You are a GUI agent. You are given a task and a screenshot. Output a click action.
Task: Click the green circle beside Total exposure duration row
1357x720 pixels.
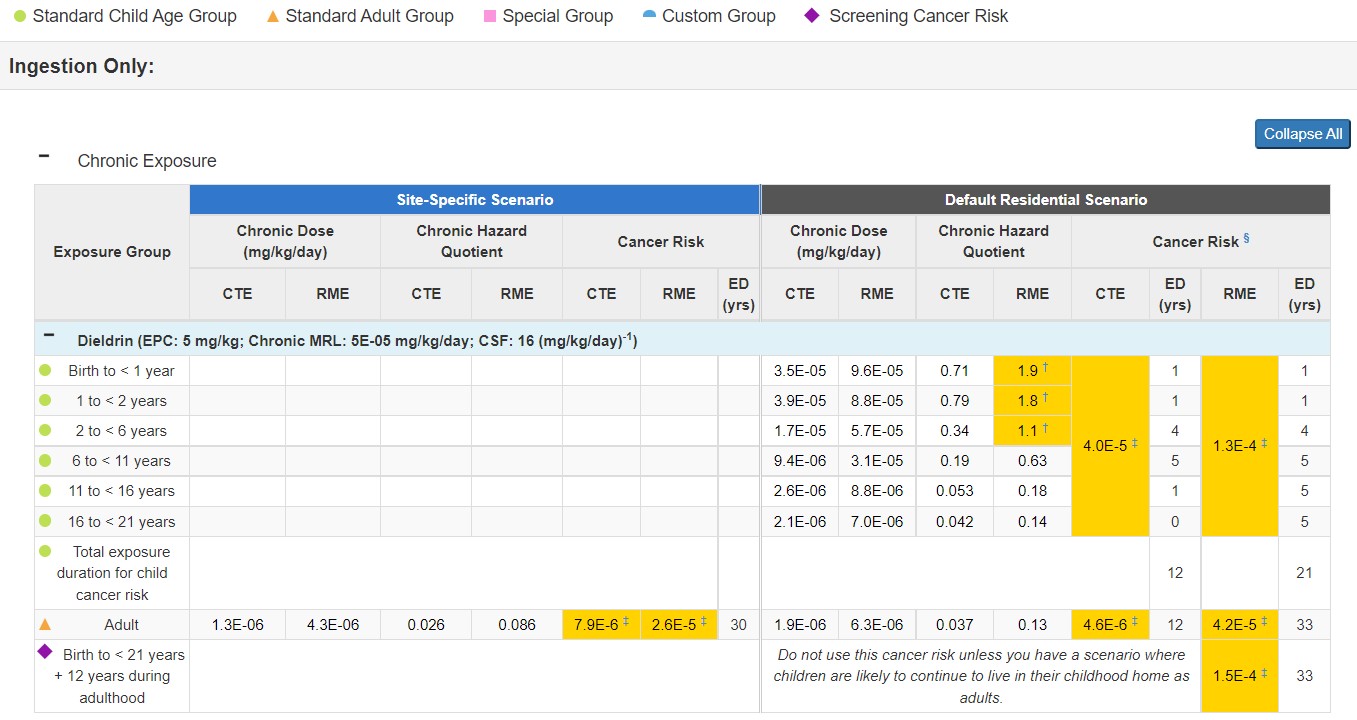click(x=43, y=551)
